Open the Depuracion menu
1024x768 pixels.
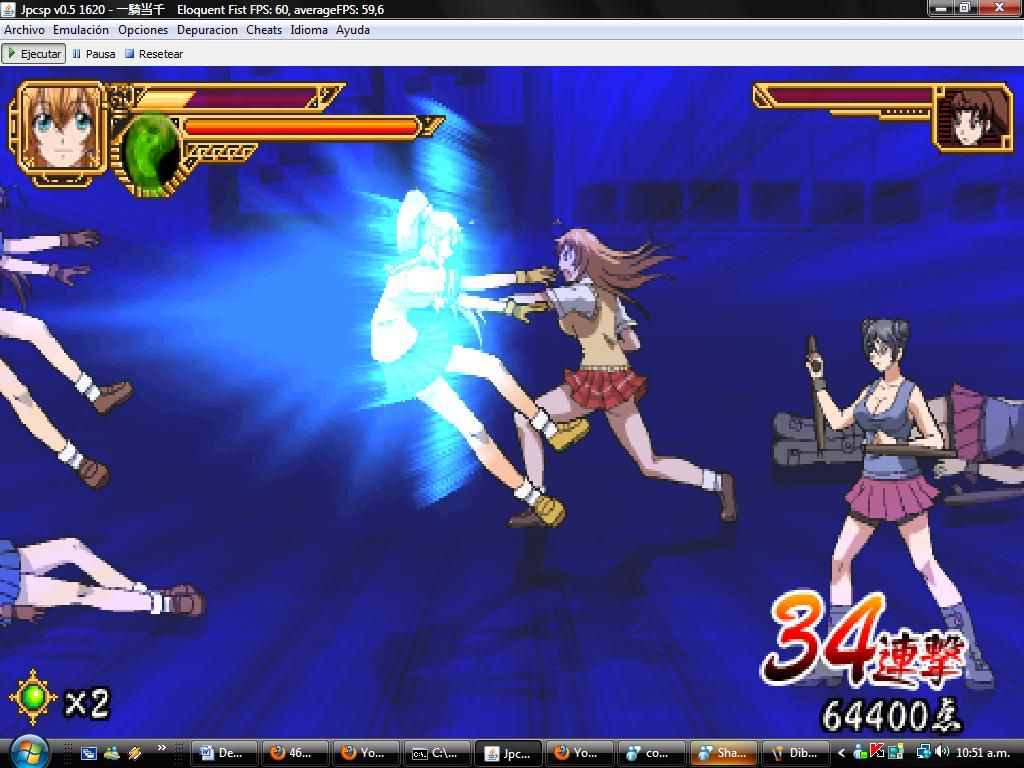click(x=207, y=30)
